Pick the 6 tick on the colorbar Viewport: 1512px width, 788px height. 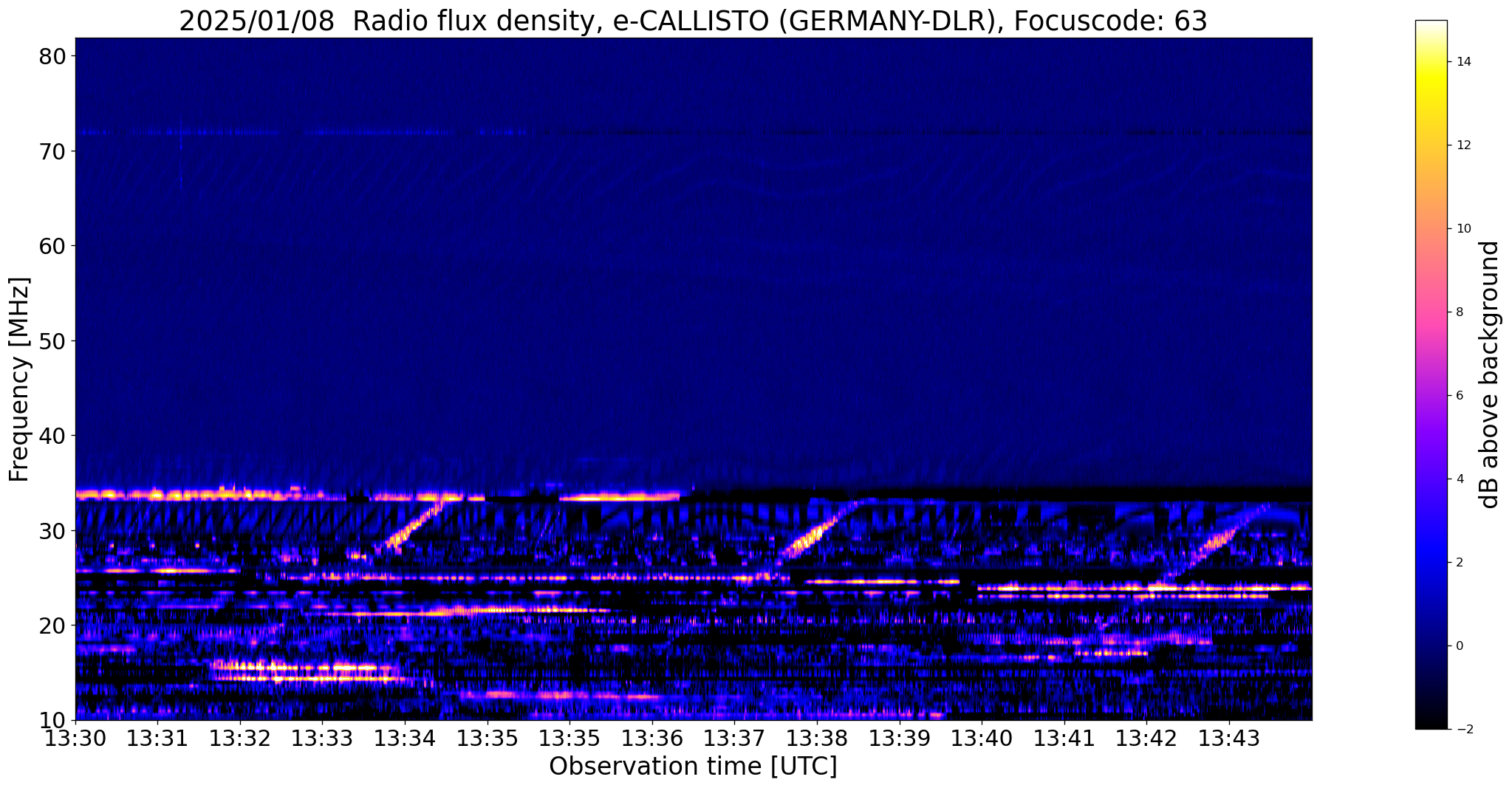(x=1460, y=396)
